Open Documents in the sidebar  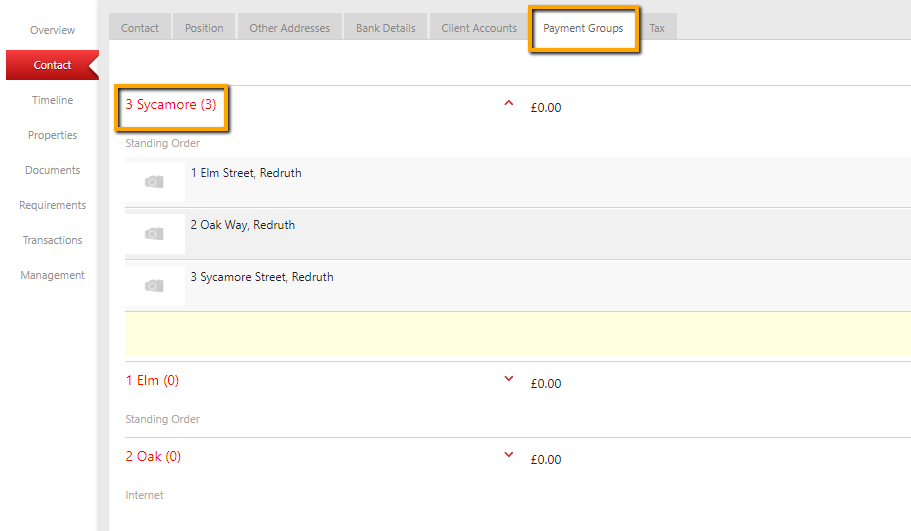point(52,170)
